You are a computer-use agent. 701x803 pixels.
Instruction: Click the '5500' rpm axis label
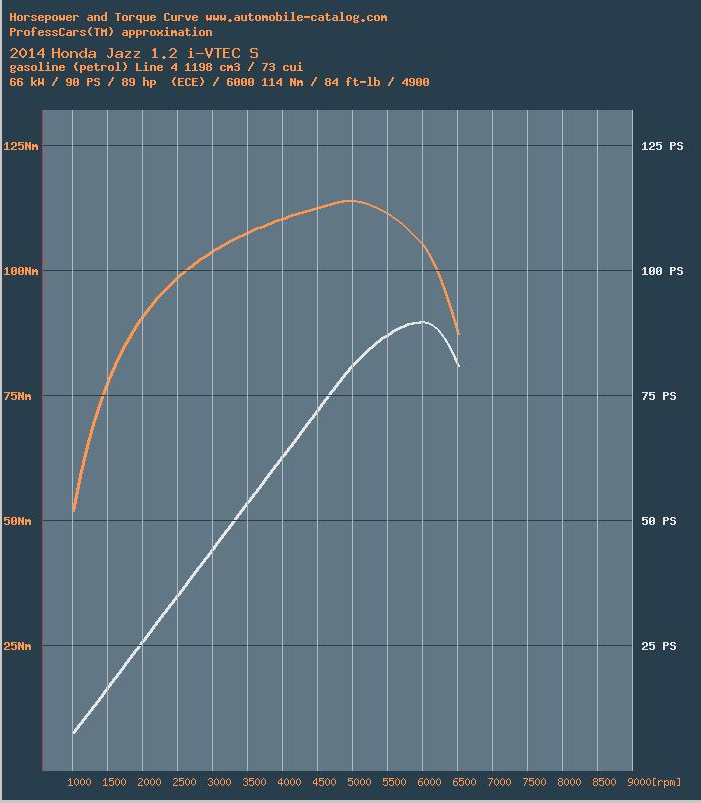394,782
